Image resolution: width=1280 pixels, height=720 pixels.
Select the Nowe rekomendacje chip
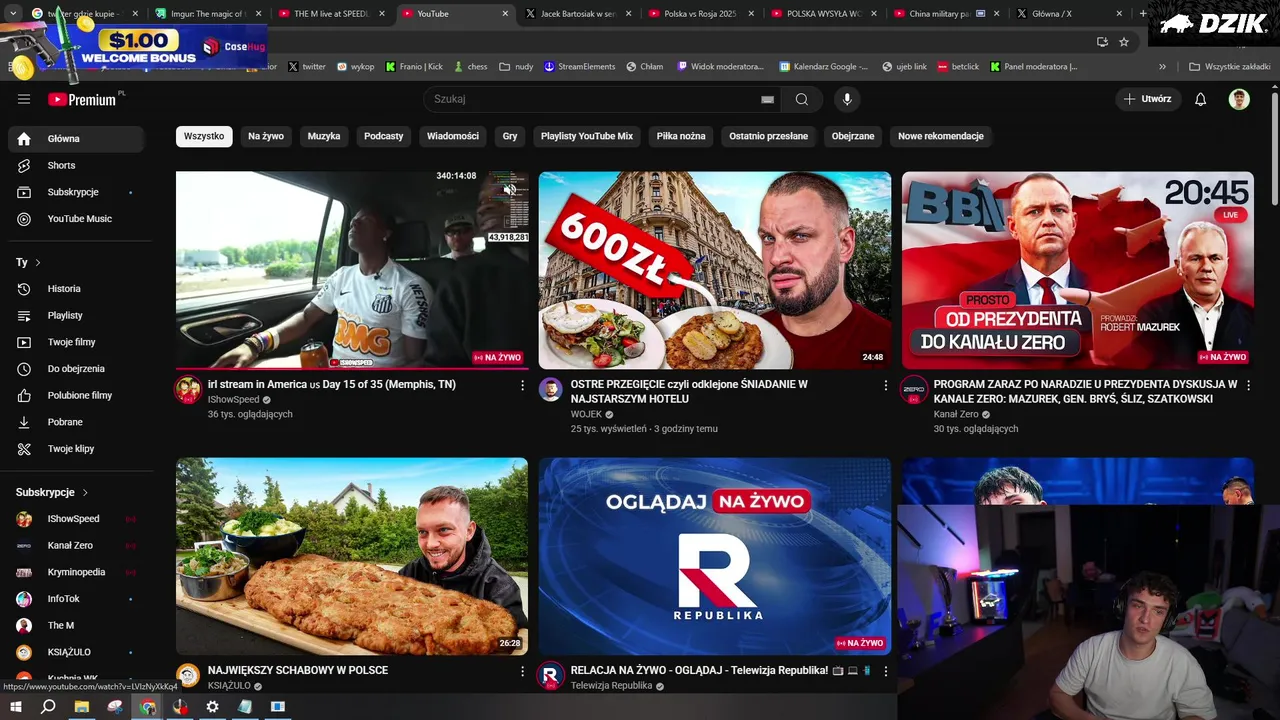pos(941,136)
